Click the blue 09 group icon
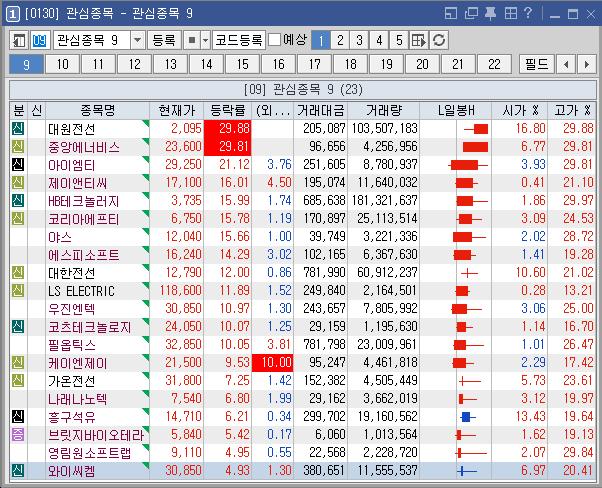The height and width of the screenshot is (488, 602). (x=40, y=40)
